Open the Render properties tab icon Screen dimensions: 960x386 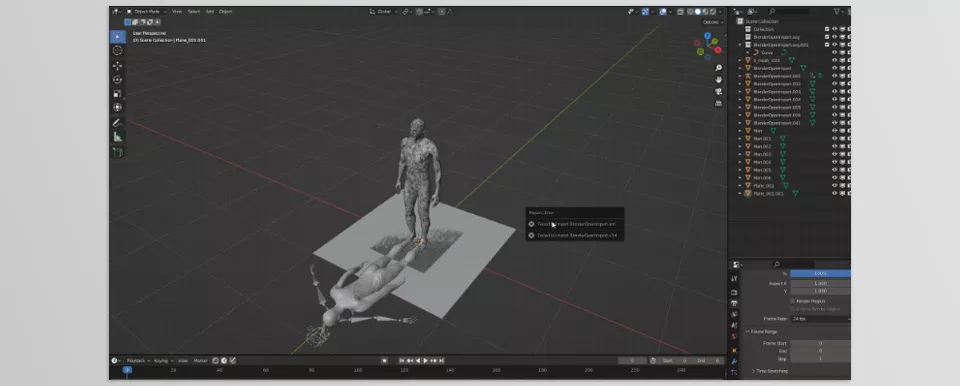pos(734,292)
